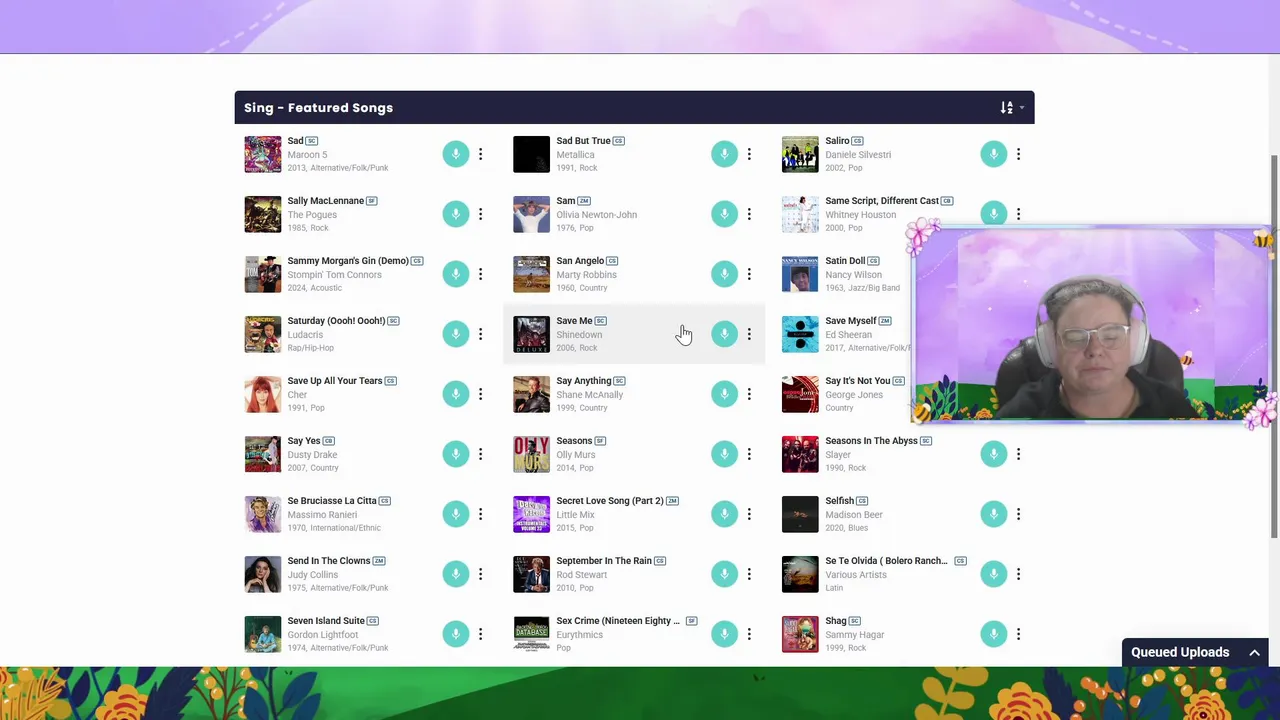Click microphone button for Sally MacLennane
The height and width of the screenshot is (720, 1280).
point(455,214)
